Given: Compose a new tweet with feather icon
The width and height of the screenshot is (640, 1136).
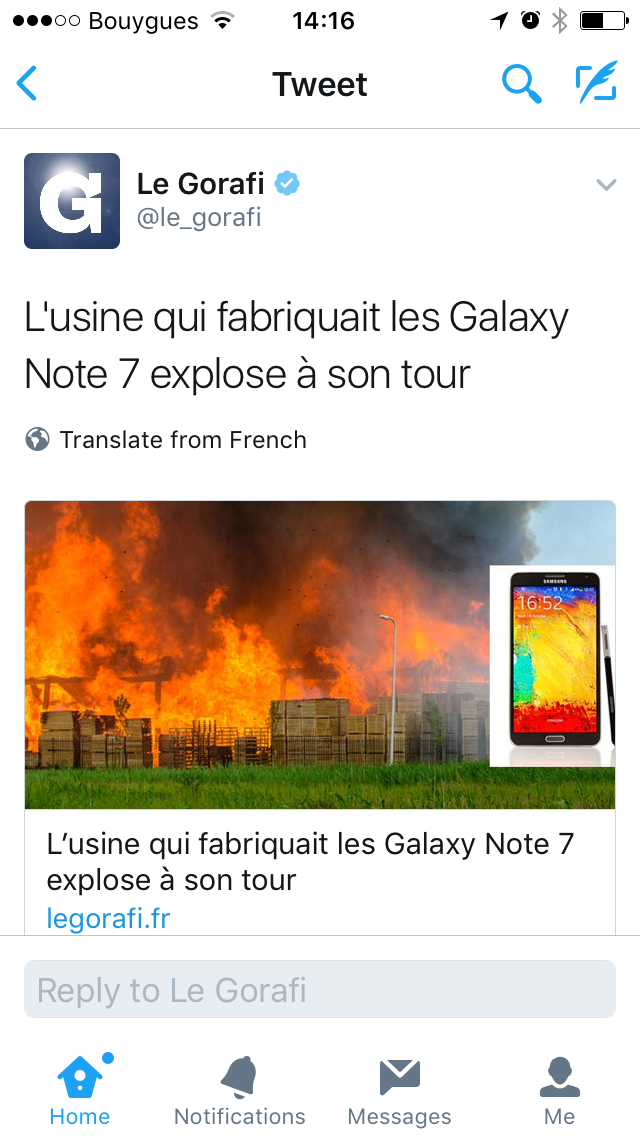Looking at the screenshot, I should (597, 83).
